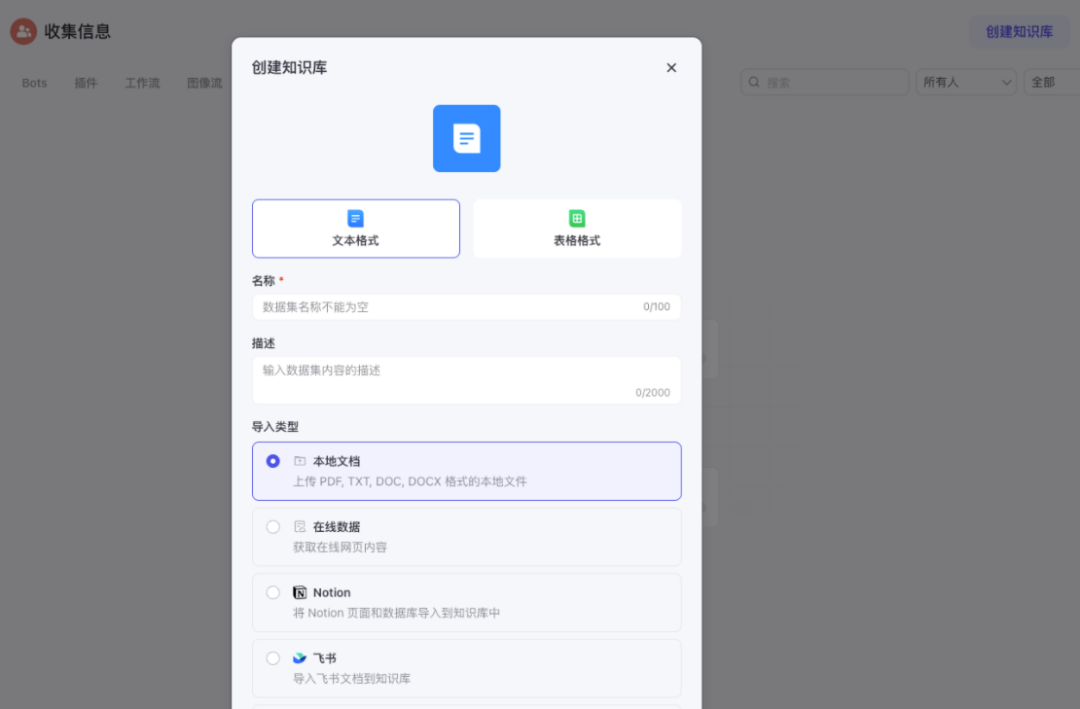Select the 飞书 import radio button

click(273, 658)
